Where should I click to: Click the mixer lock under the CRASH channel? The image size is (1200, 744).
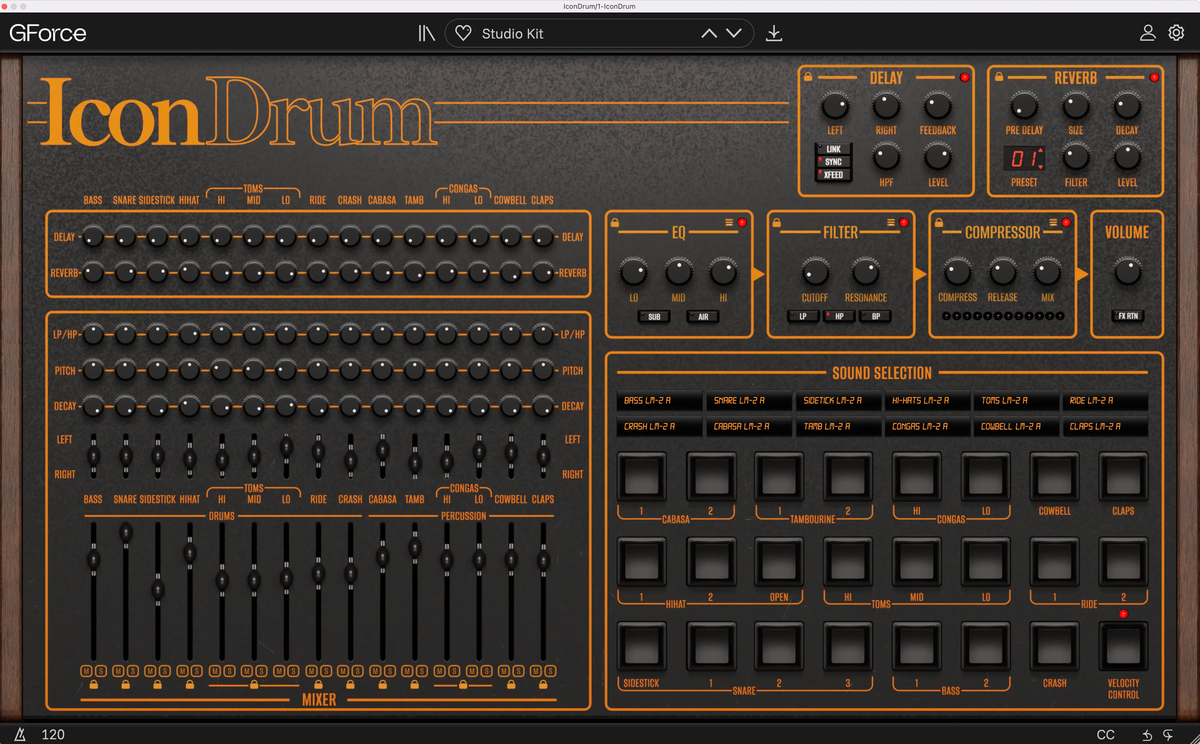pos(350,685)
